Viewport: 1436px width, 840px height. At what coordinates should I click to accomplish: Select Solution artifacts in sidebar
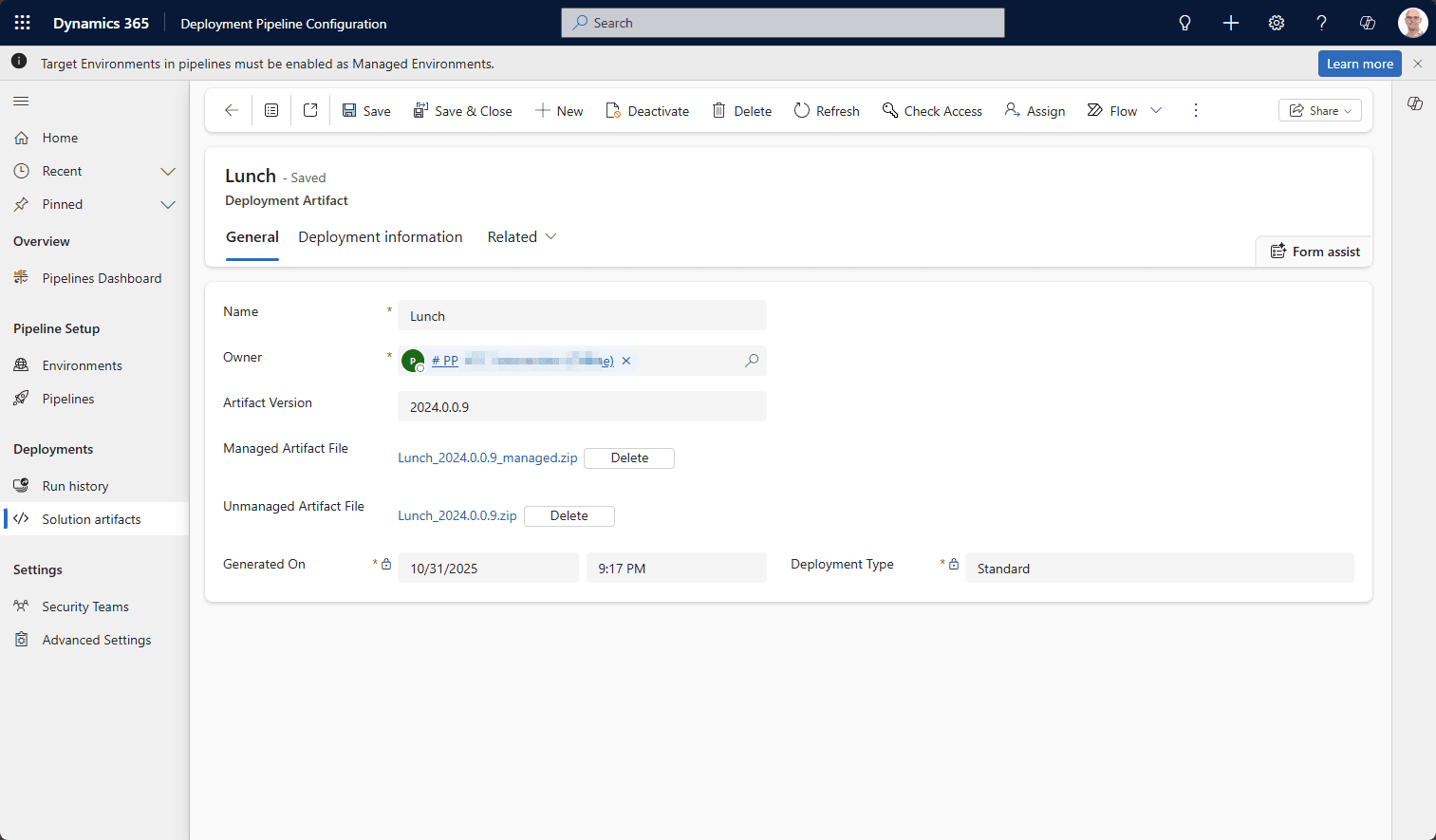(95, 519)
